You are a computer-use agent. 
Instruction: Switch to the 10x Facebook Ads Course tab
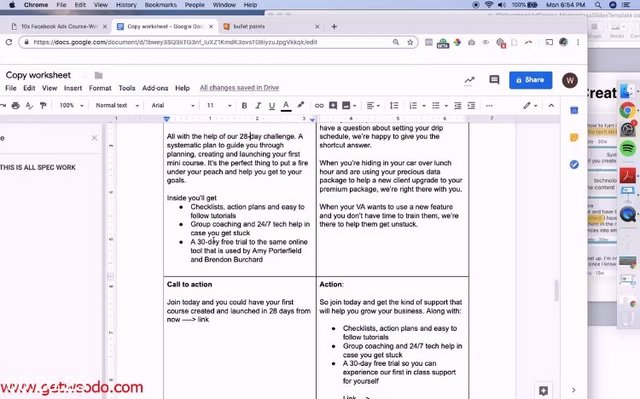pyautogui.click(x=59, y=27)
